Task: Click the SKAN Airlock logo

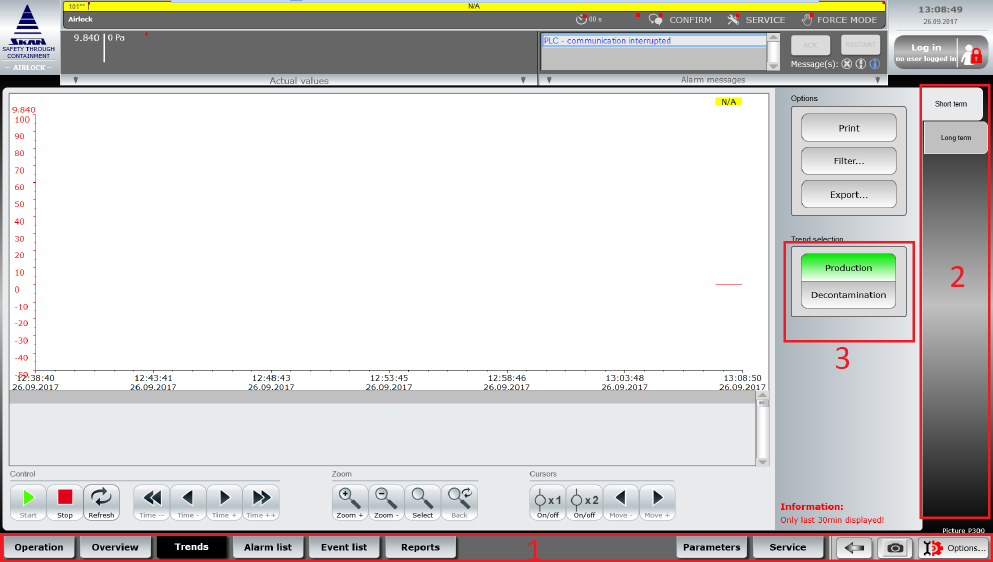Action: tap(28, 37)
